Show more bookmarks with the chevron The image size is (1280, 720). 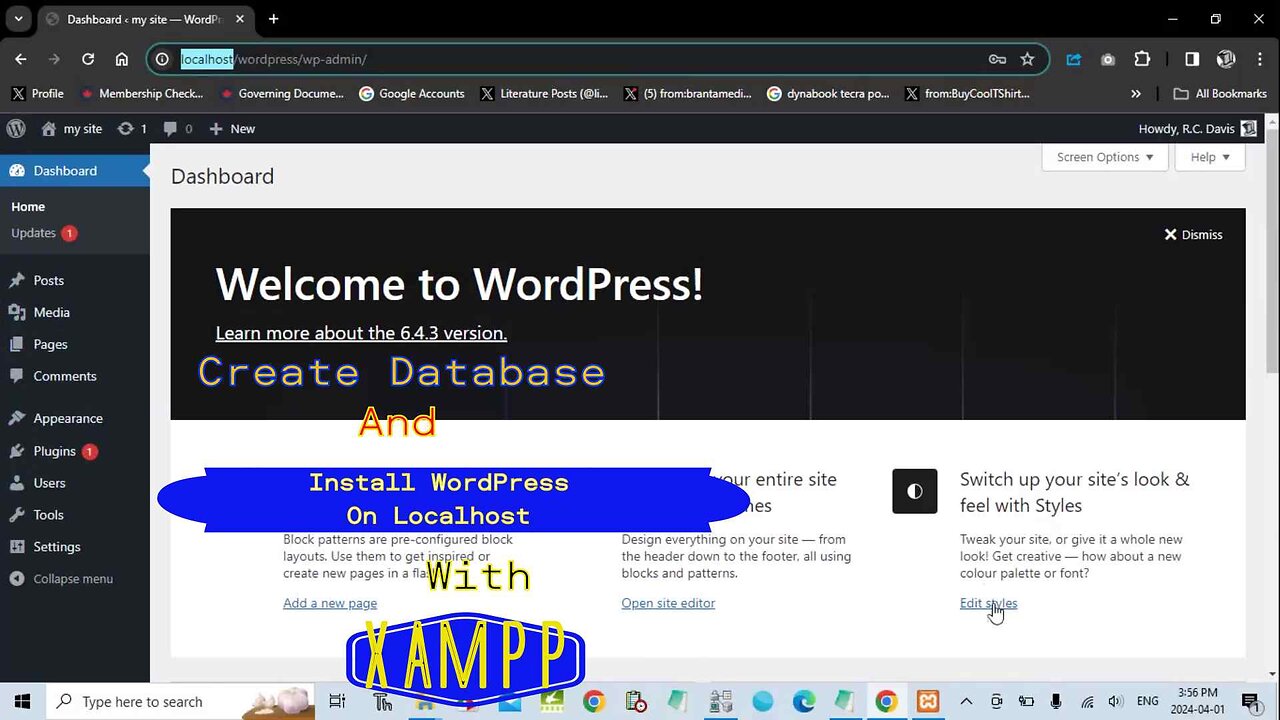1136,94
